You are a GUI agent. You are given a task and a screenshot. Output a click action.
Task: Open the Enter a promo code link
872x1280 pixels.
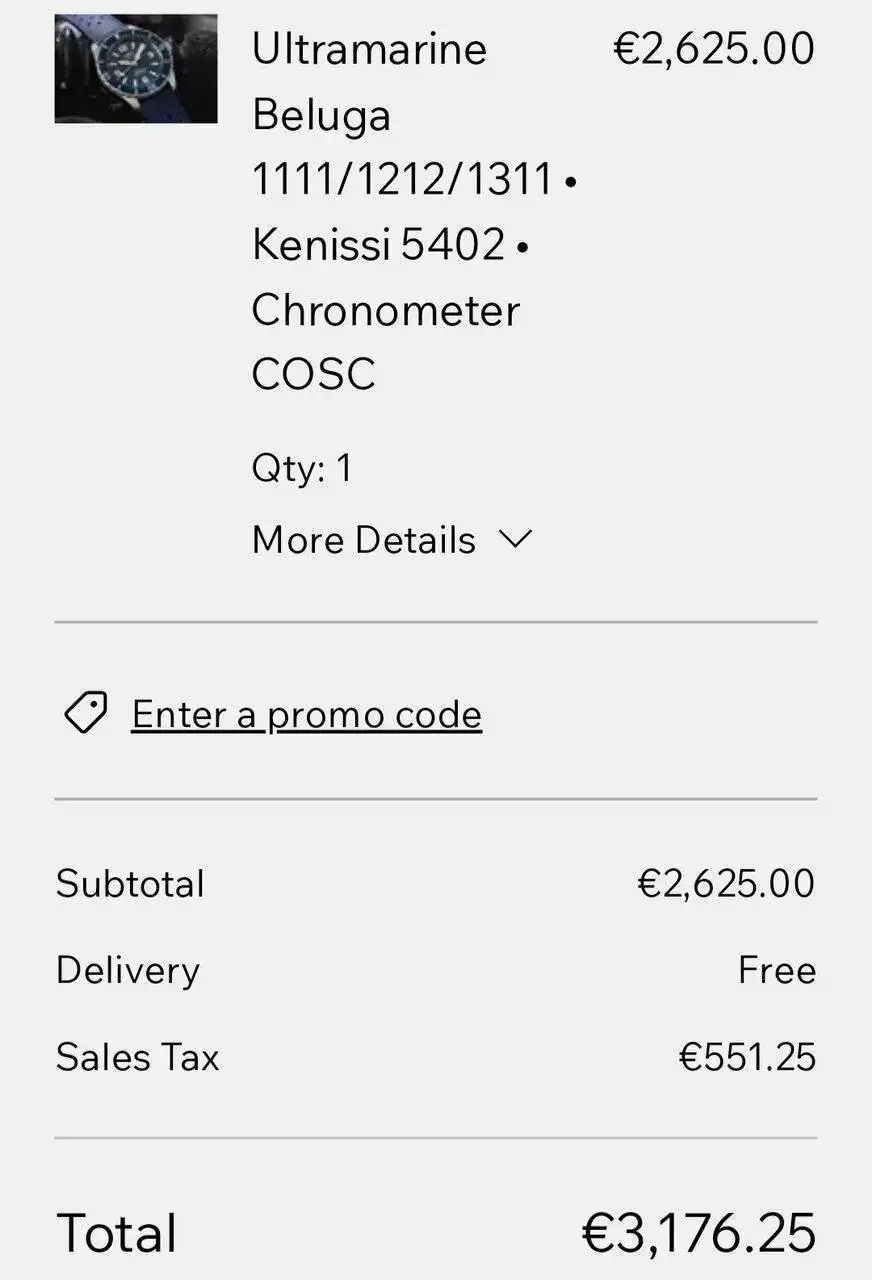(307, 714)
